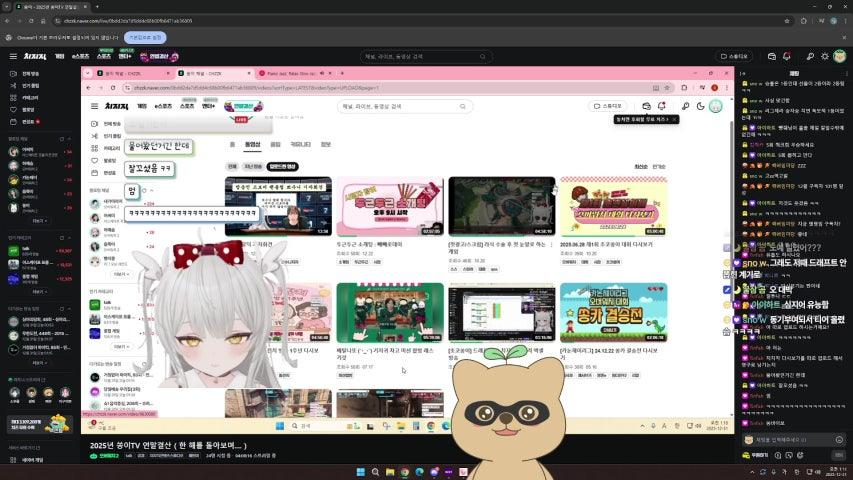Open 스튜디오 button in the dark header
Image resolution: width=853 pixels, height=480 pixels.
pos(734,56)
